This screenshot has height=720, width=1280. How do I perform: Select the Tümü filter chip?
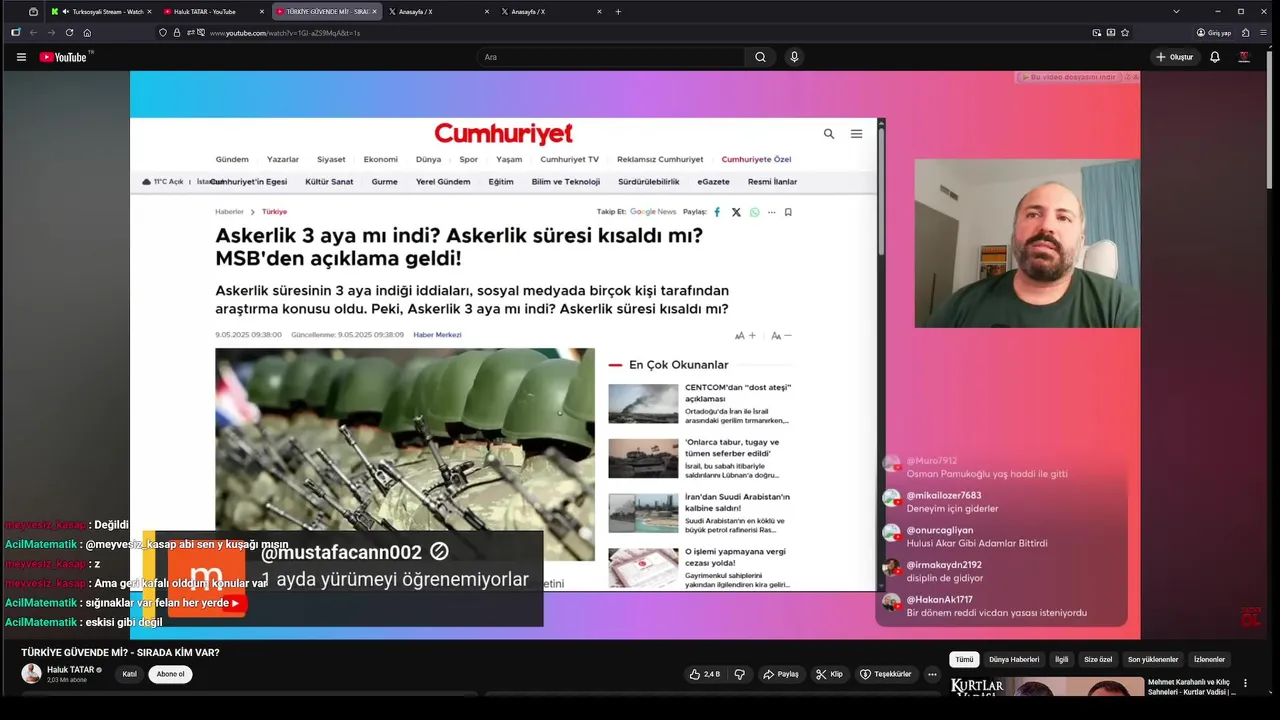tap(964, 660)
